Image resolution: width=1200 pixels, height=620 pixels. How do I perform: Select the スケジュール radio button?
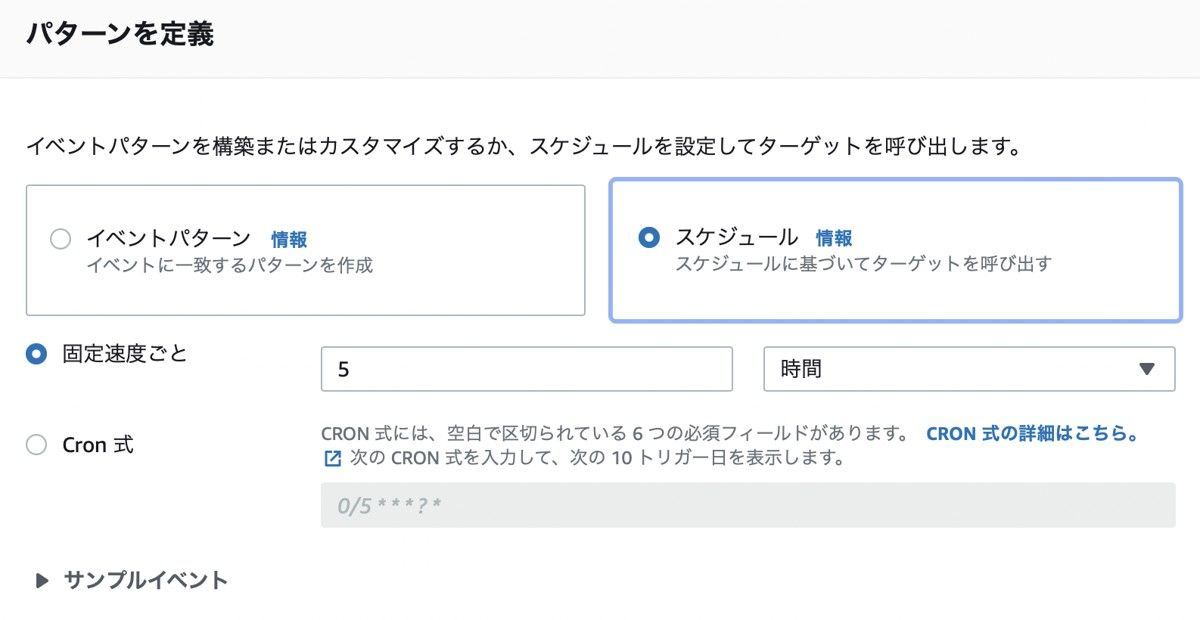click(x=649, y=238)
